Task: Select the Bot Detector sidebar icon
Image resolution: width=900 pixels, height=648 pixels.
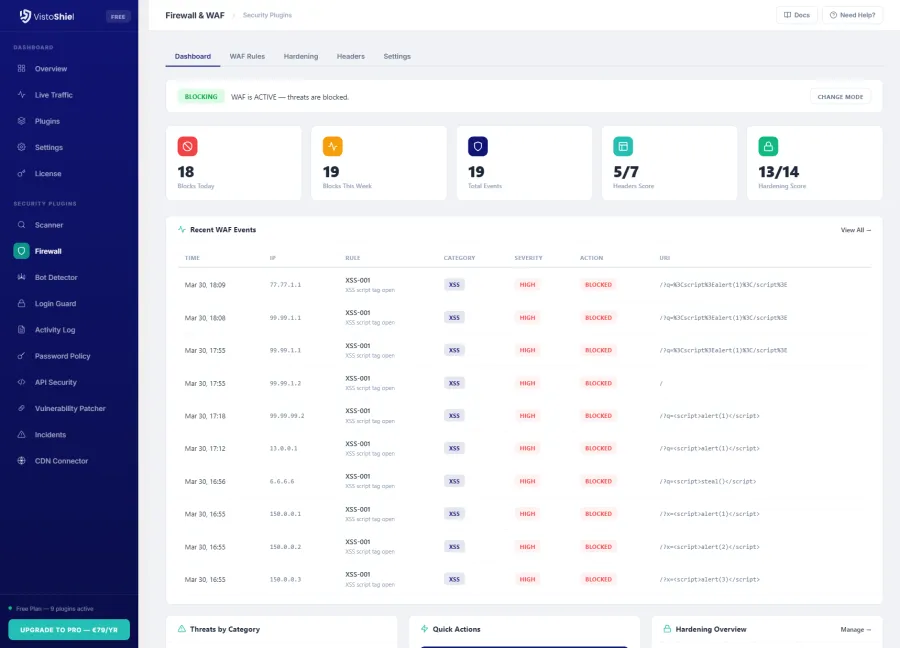Action: coord(57,277)
